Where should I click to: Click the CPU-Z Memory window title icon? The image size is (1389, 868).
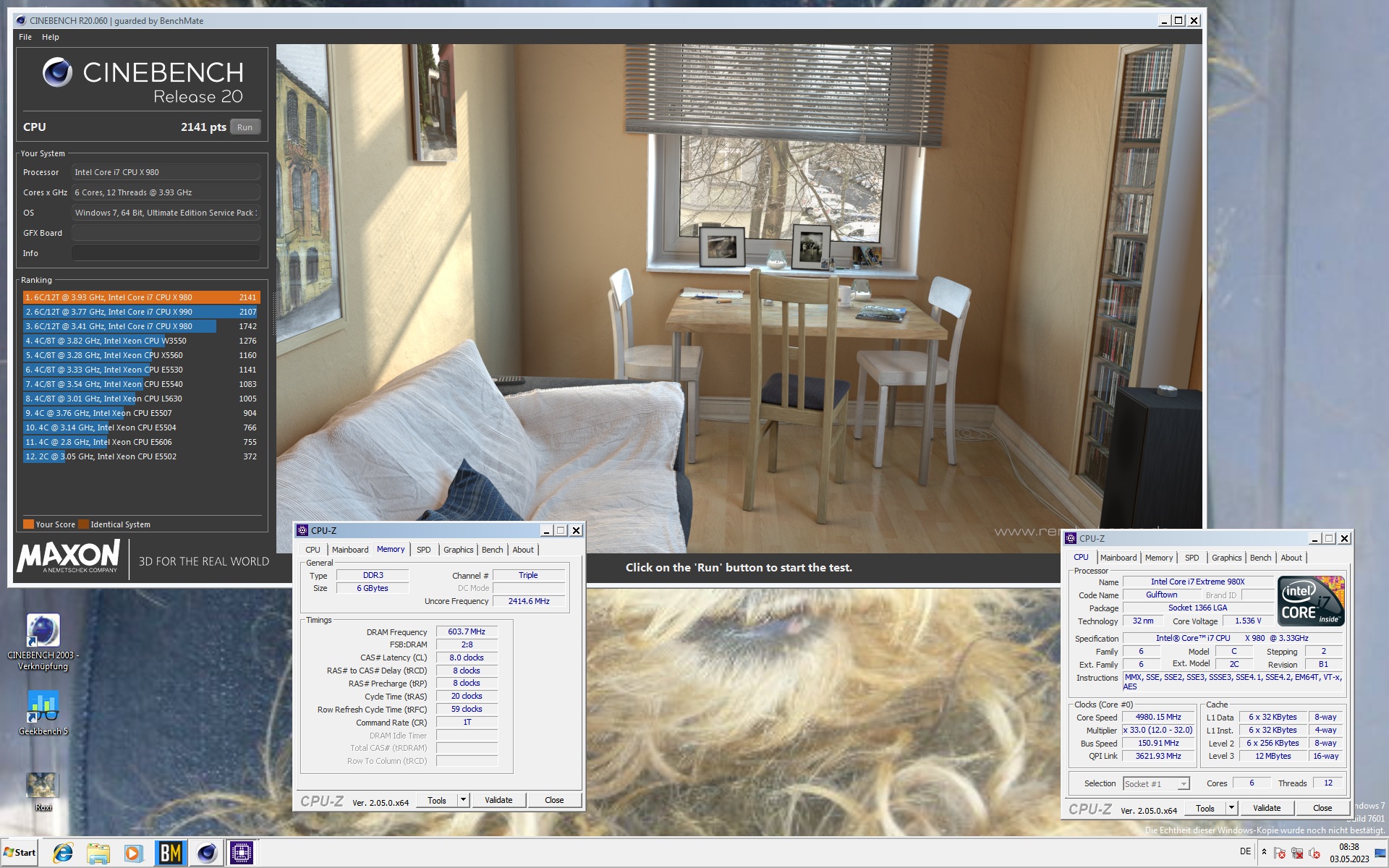pos(302,530)
